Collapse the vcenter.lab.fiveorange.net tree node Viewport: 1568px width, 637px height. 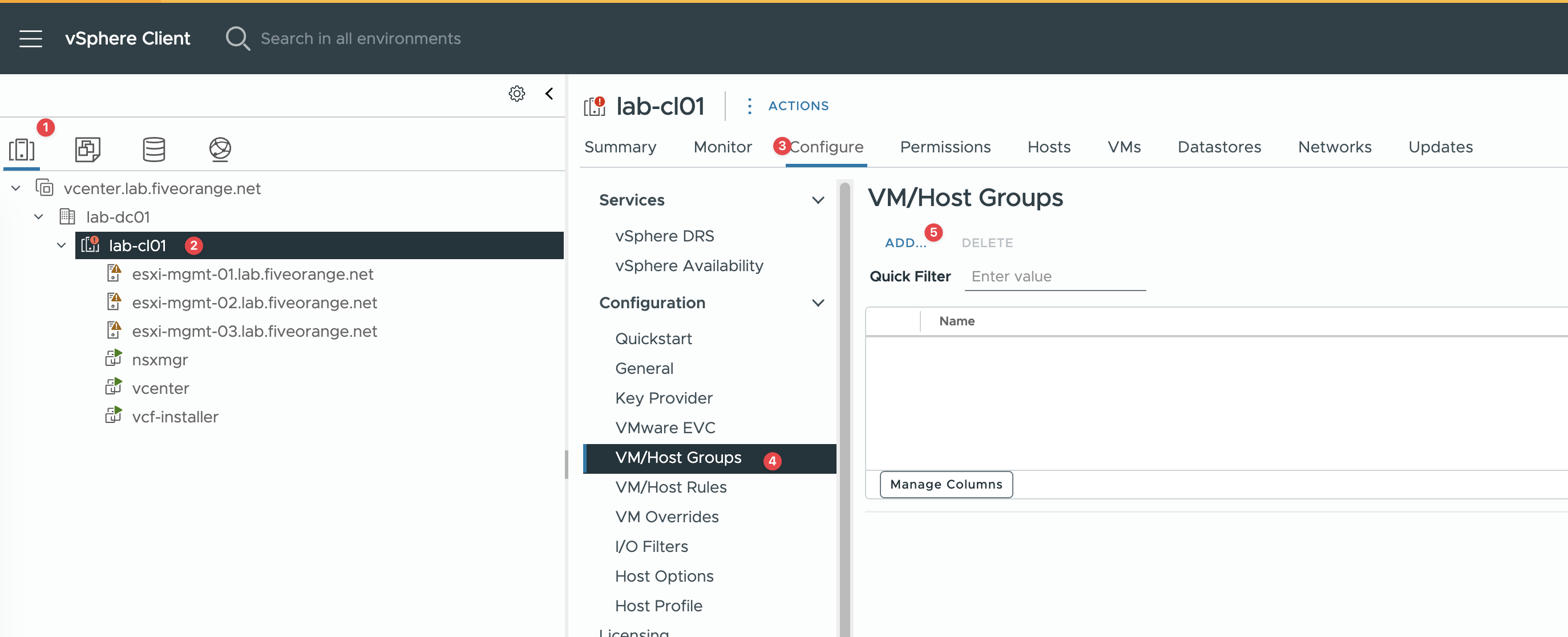pos(17,188)
